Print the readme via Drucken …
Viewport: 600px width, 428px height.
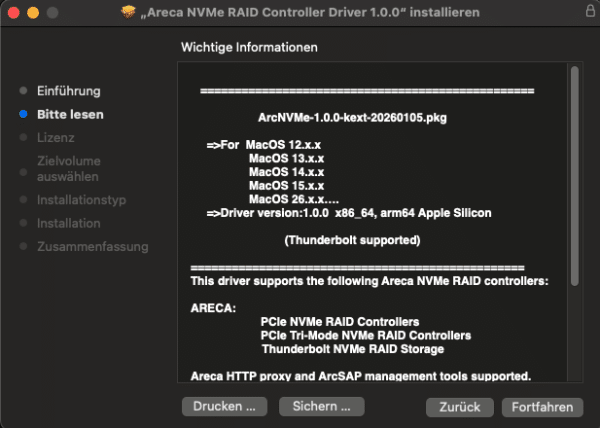click(224, 406)
